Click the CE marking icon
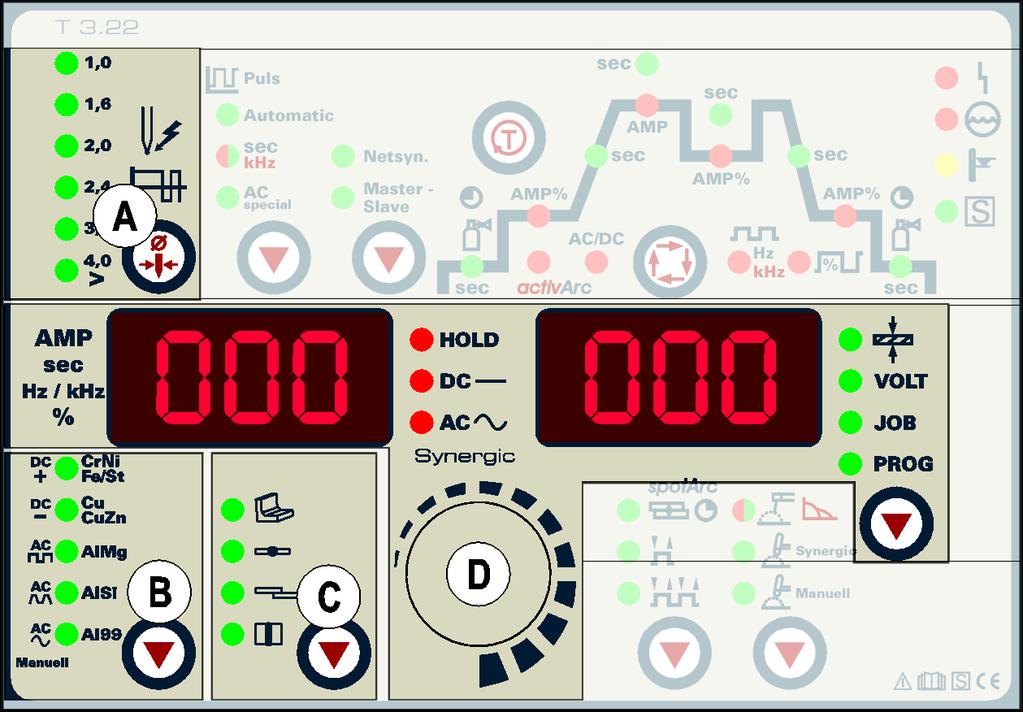Viewport: 1023px width, 712px height. [x=988, y=682]
